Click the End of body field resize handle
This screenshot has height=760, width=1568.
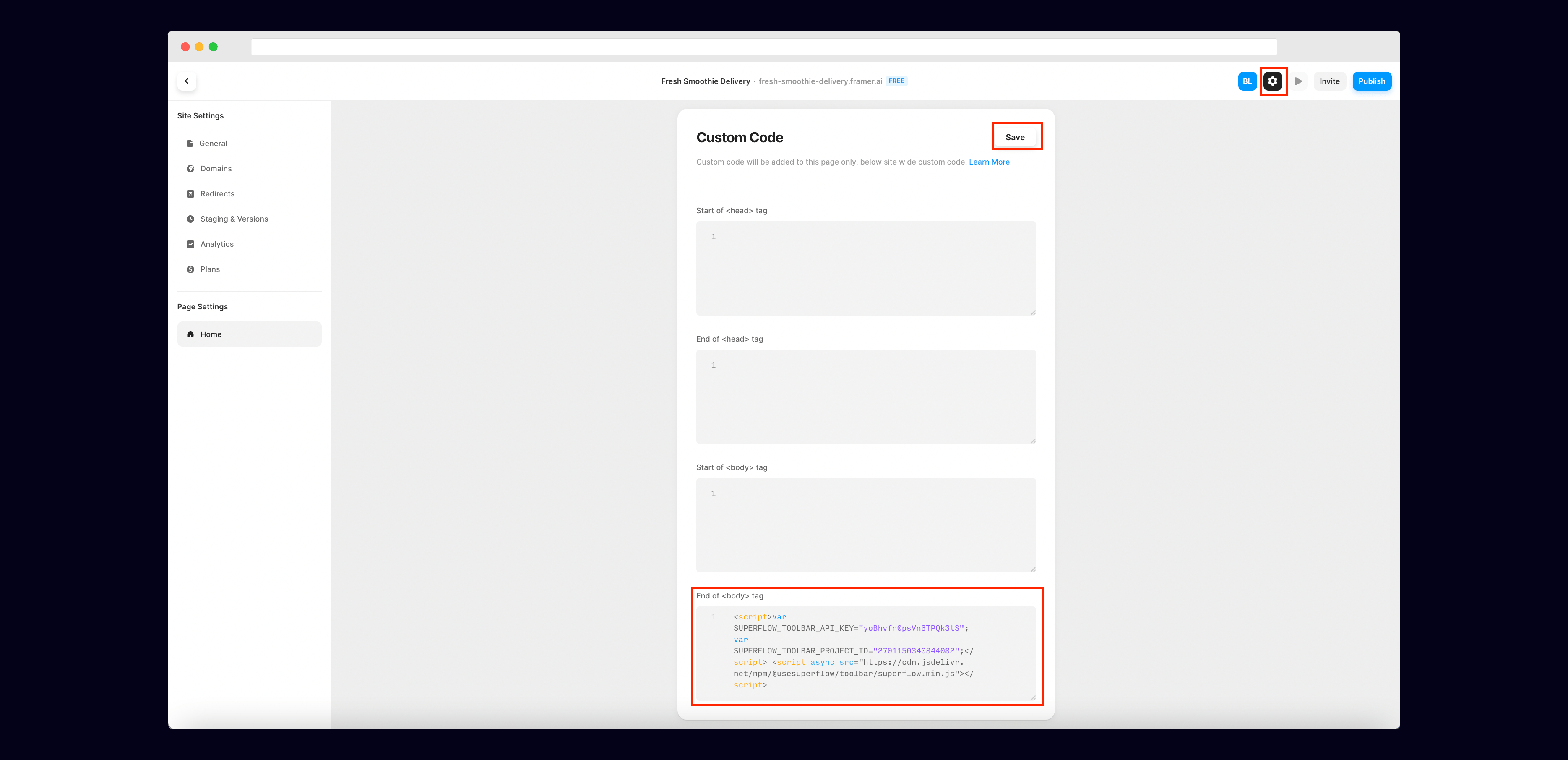pos(1033,698)
